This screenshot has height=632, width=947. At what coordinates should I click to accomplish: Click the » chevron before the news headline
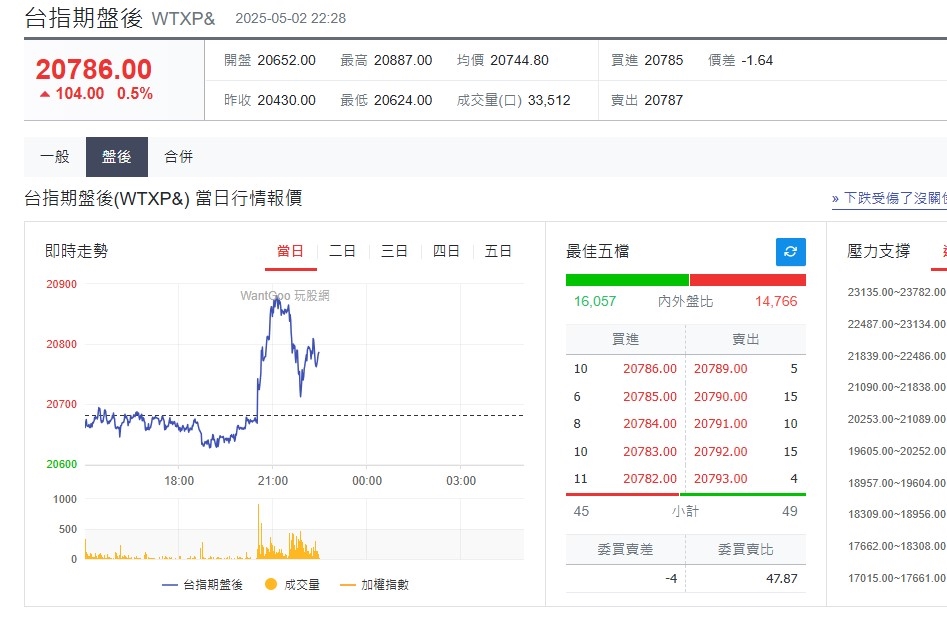(x=835, y=200)
